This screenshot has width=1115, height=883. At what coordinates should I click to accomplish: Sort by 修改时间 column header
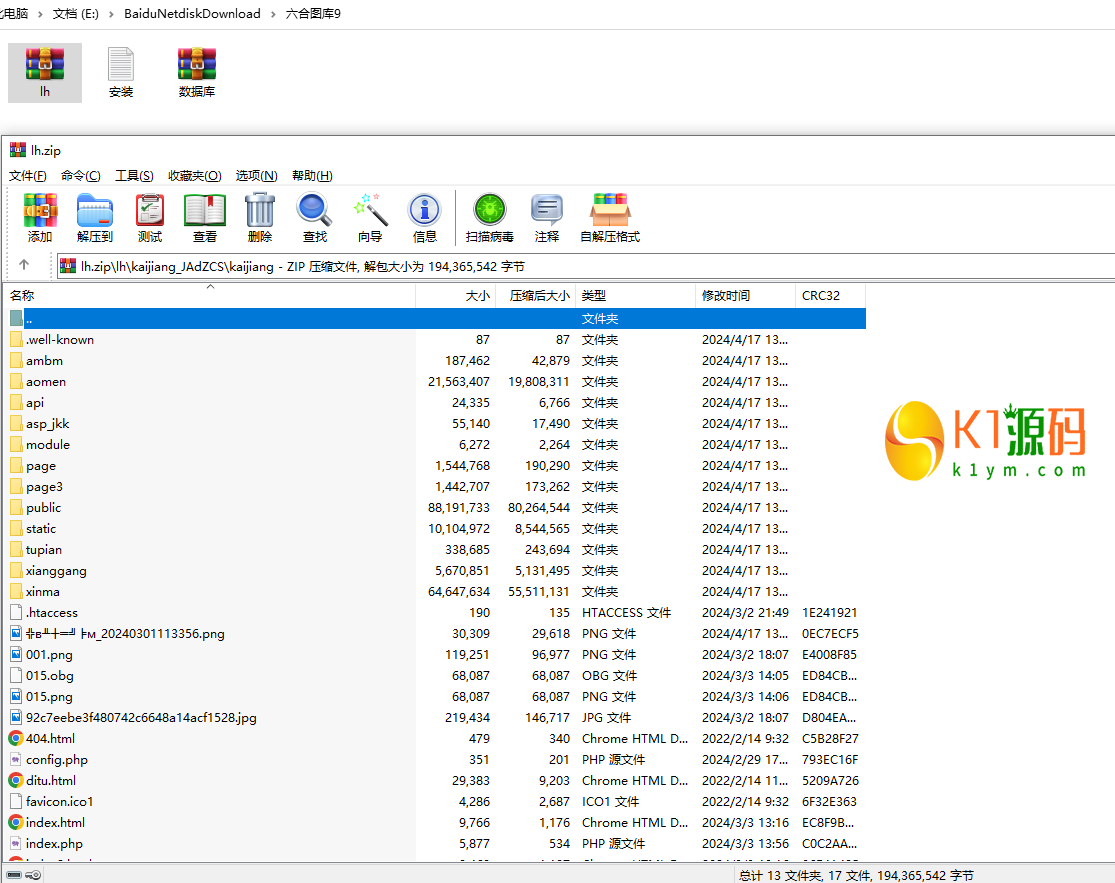(x=726, y=296)
